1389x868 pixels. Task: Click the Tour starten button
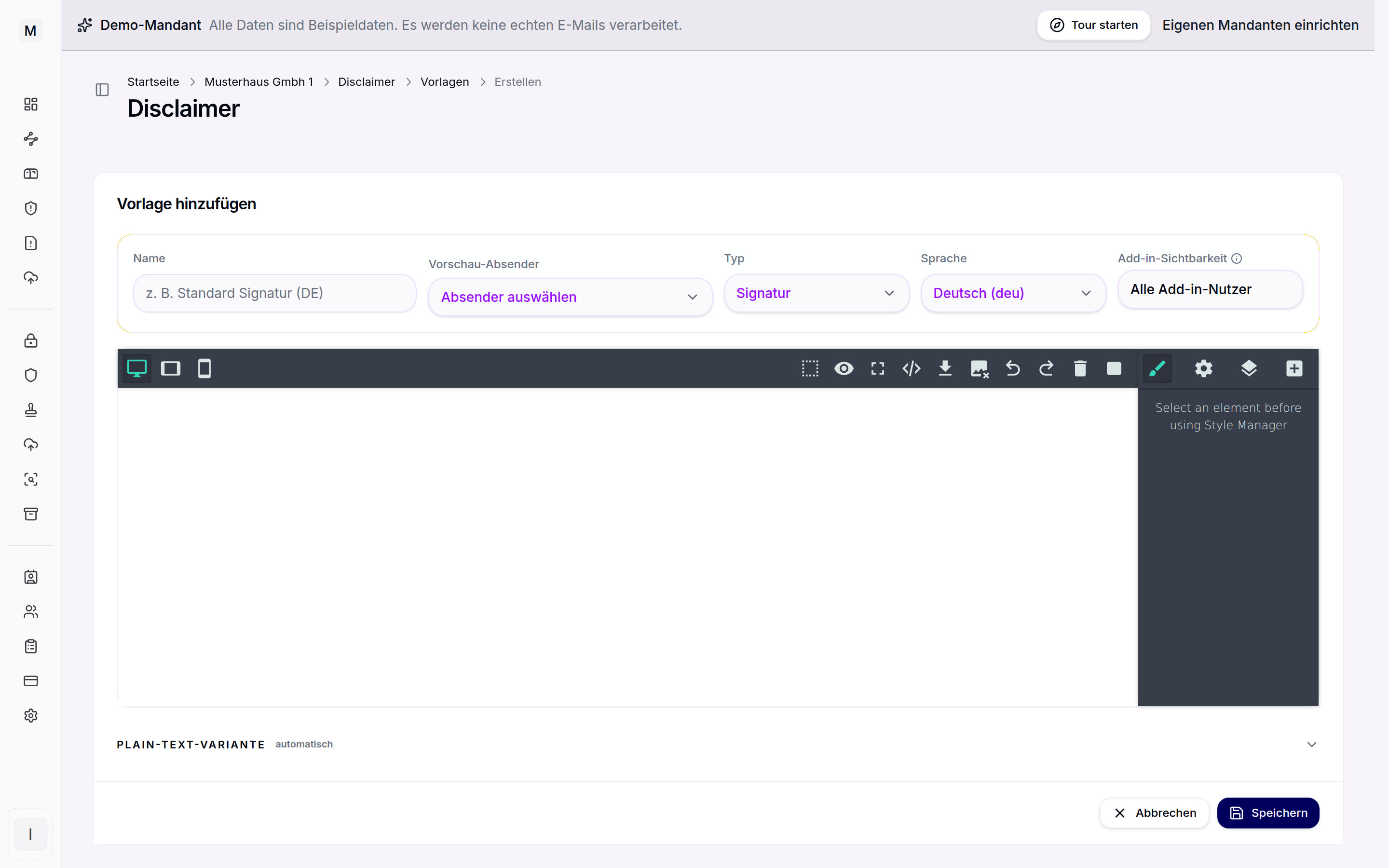point(1093,25)
